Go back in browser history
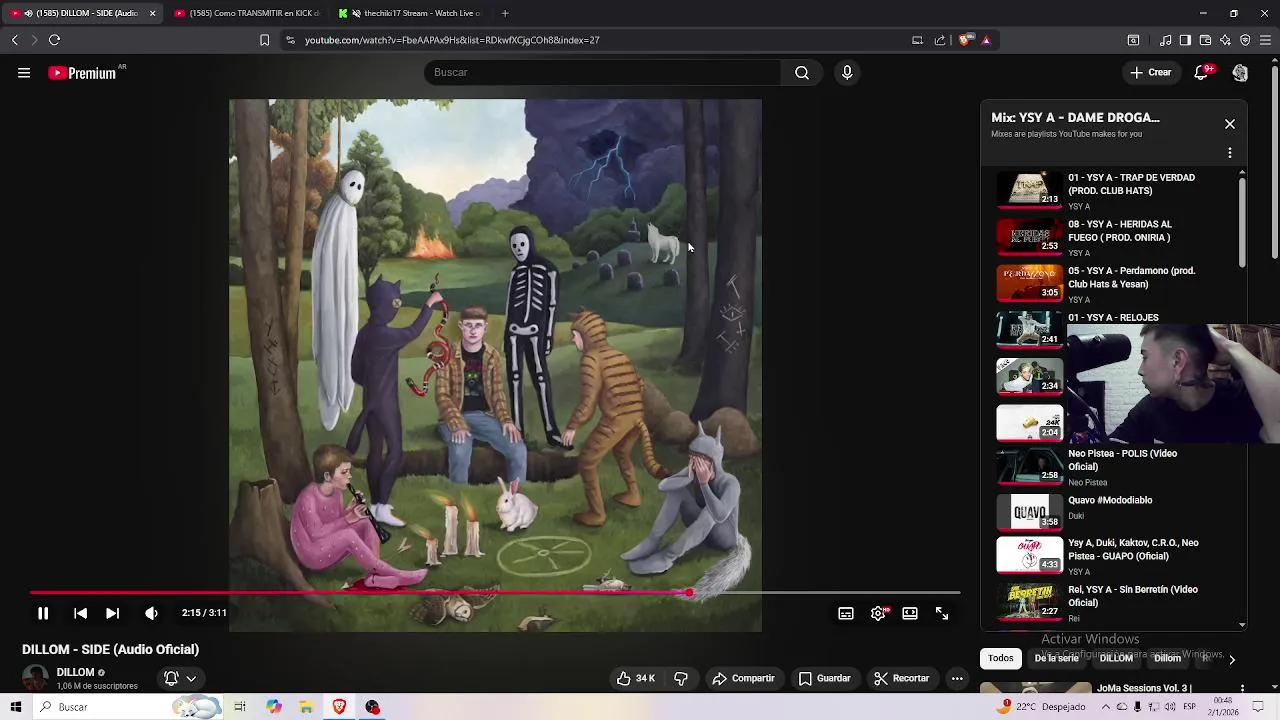The height and width of the screenshot is (720, 1280). tap(14, 40)
